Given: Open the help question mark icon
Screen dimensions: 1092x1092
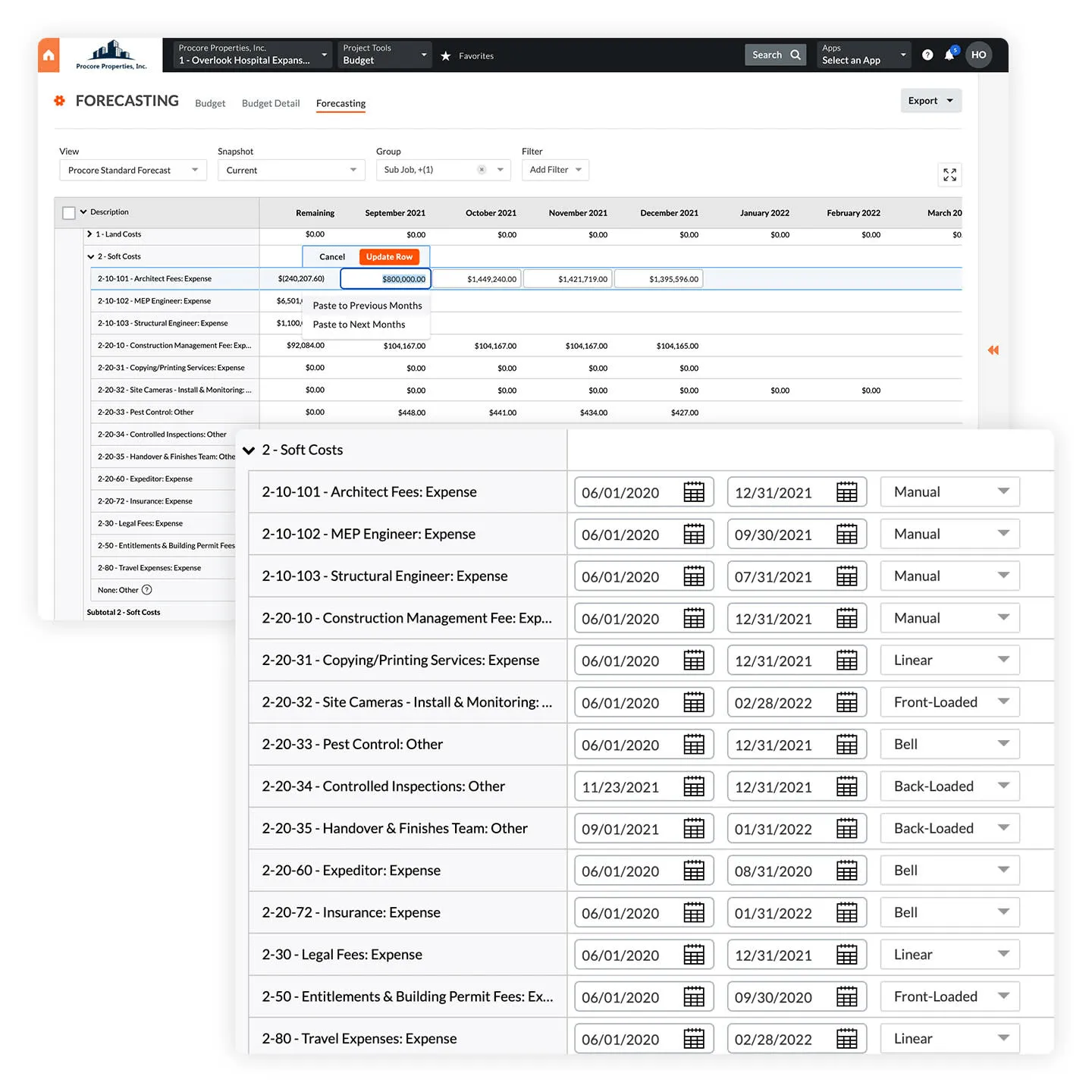Looking at the screenshot, I should tap(927, 55).
